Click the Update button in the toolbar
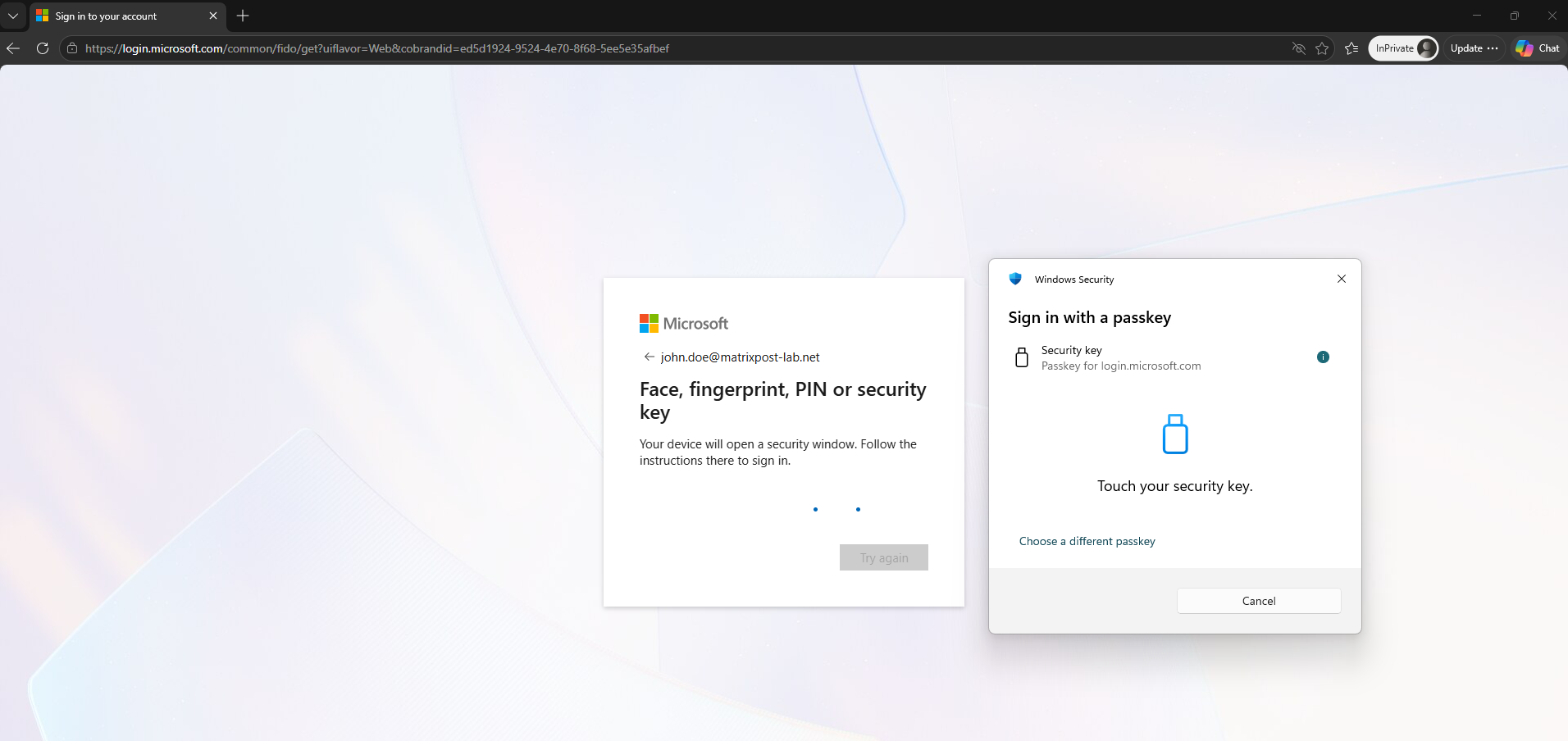The height and width of the screenshot is (741, 1568). tap(1474, 48)
